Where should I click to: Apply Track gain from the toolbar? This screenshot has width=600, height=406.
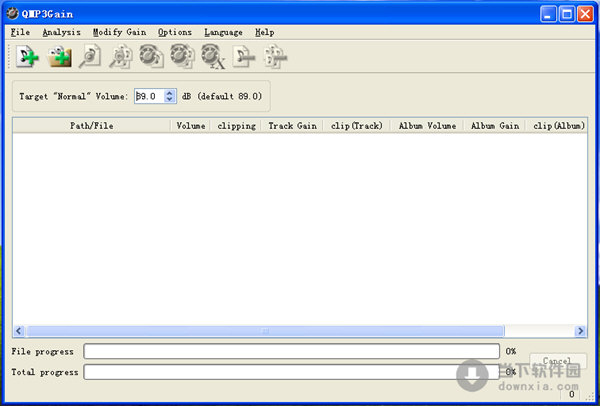coord(152,57)
